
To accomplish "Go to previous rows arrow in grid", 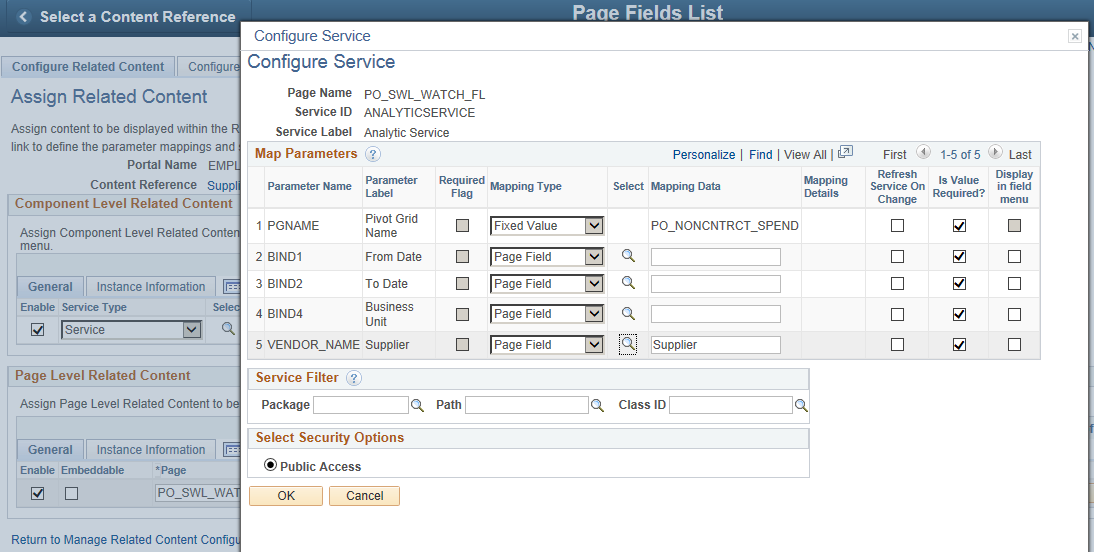I will (x=923, y=152).
